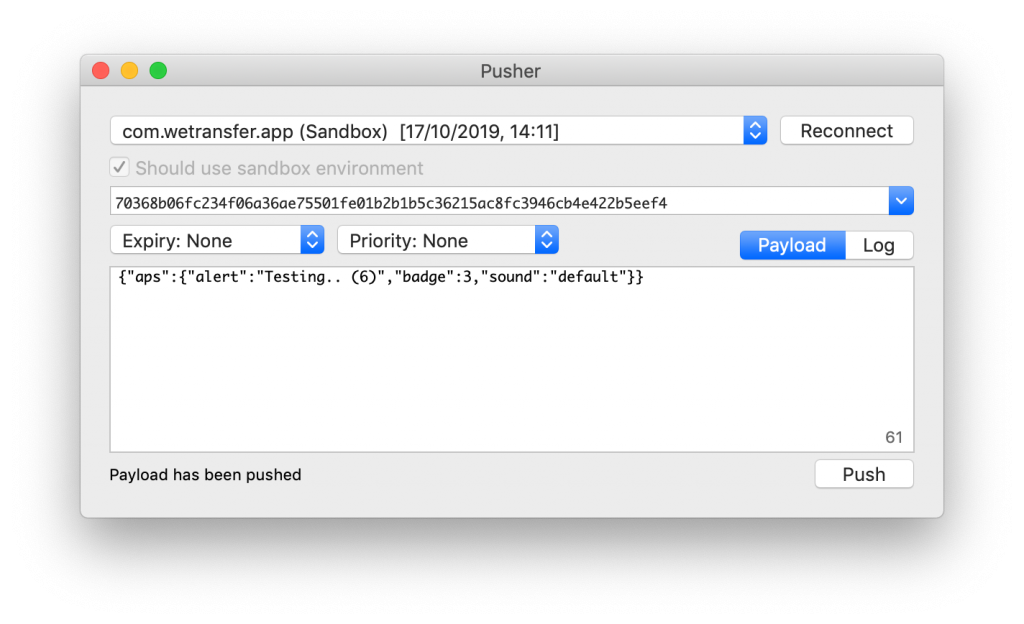The image size is (1024, 624).
Task: Open the device token dropdown chevron
Action: point(901,200)
